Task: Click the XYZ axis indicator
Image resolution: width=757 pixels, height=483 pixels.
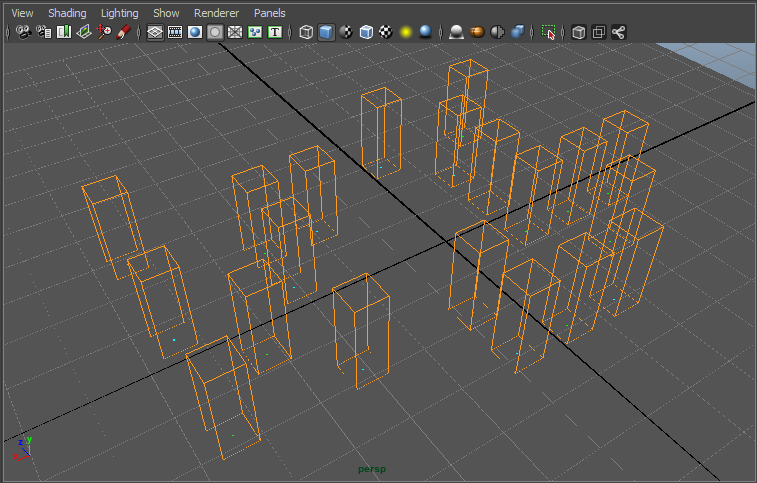Action: click(x=23, y=449)
